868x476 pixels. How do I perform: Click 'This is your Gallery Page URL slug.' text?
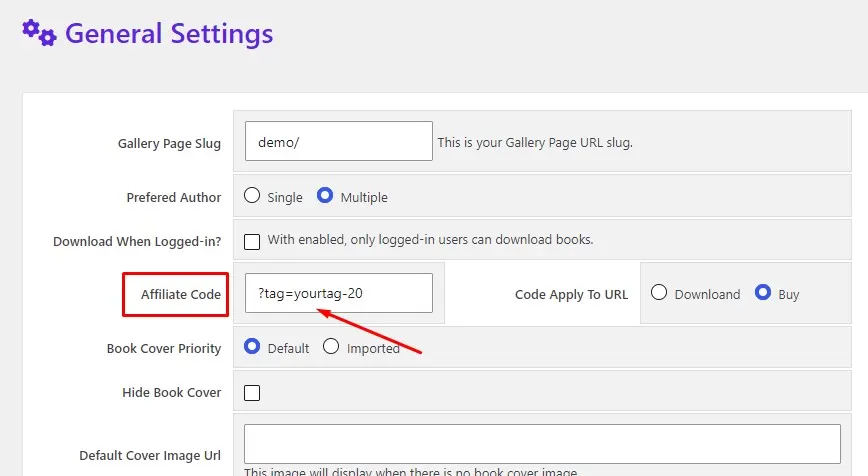(x=535, y=143)
